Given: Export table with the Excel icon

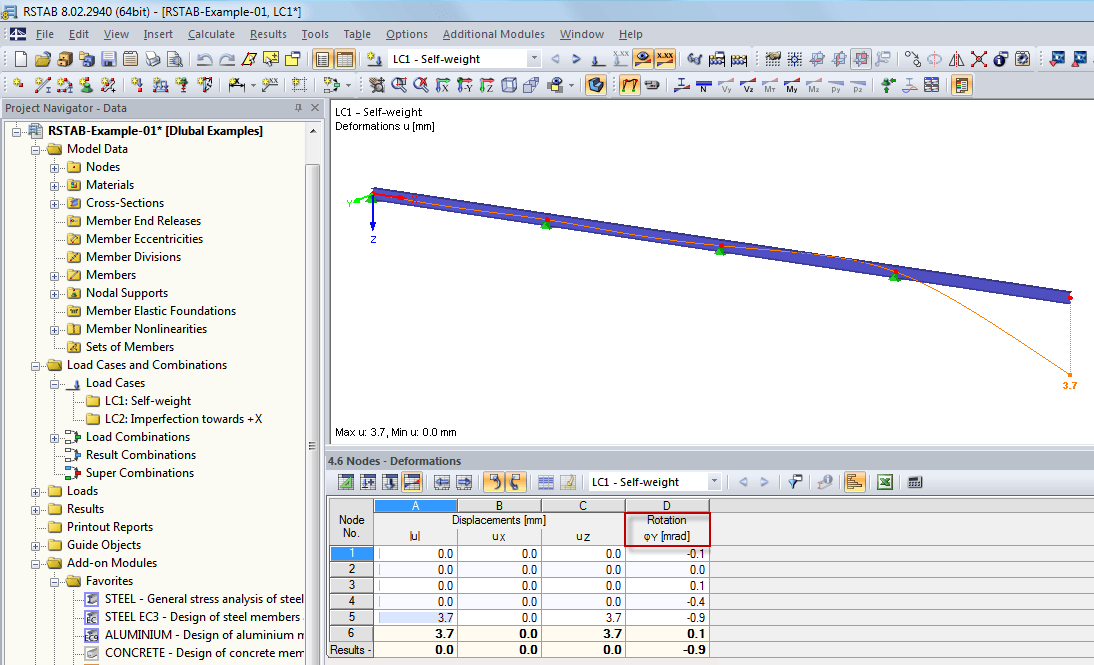Looking at the screenshot, I should 885,482.
